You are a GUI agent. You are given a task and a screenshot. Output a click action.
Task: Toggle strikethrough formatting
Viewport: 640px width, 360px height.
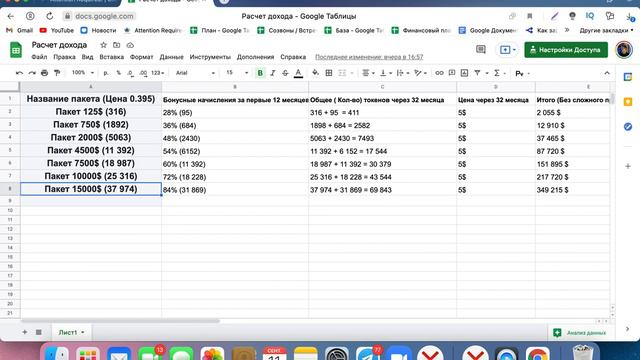tap(285, 73)
